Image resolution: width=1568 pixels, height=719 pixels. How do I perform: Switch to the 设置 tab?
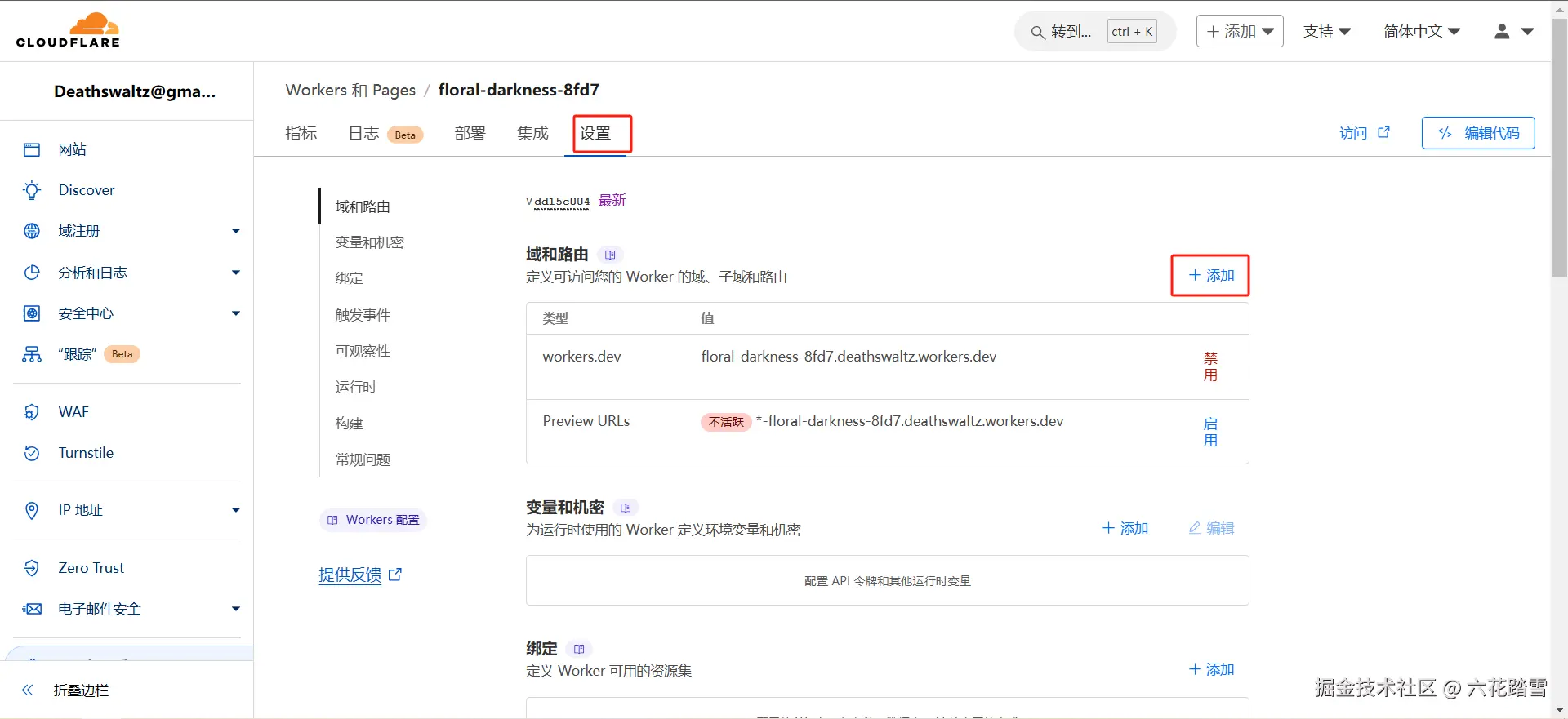coord(595,133)
